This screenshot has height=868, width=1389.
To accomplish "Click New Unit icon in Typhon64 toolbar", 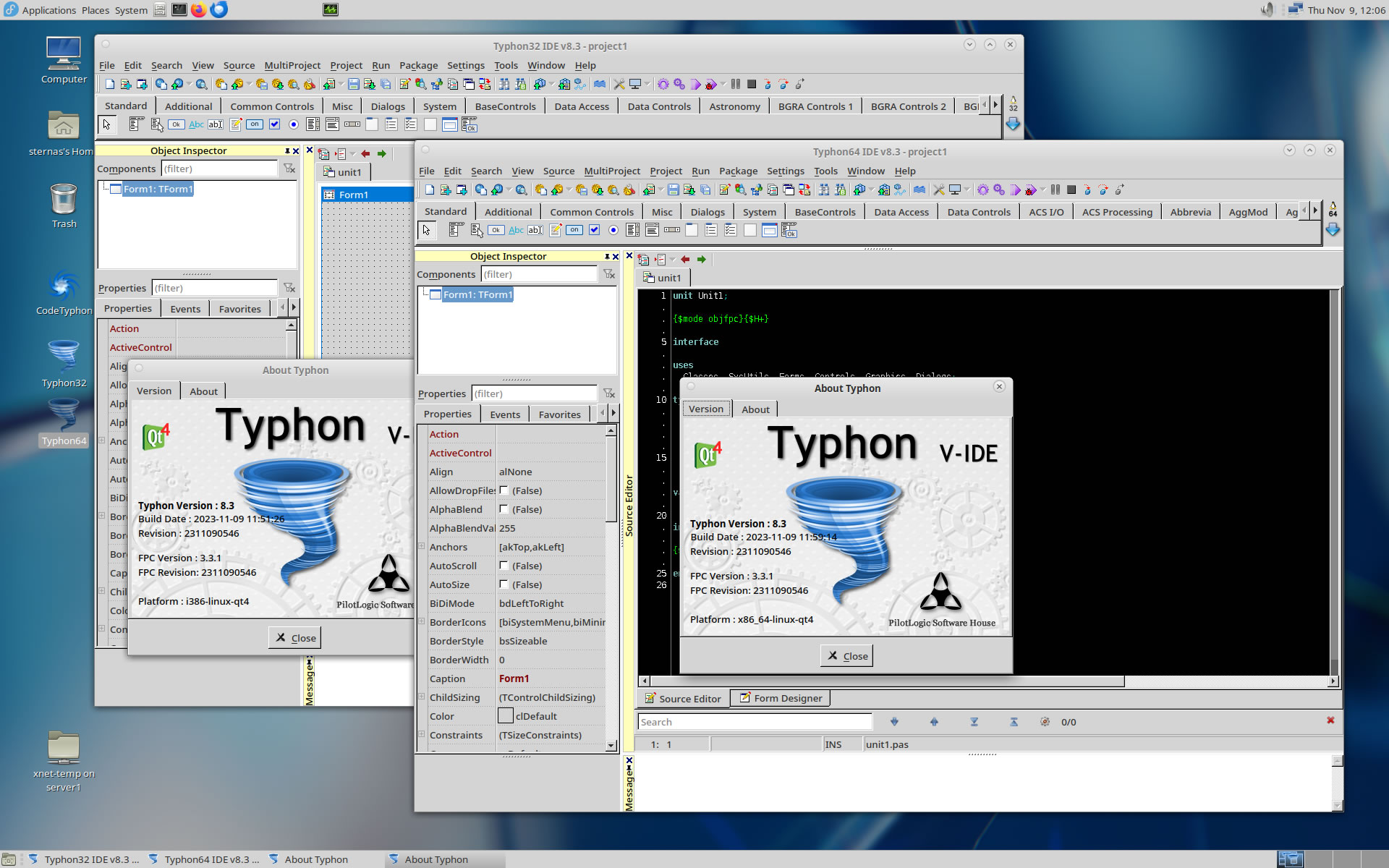I will tap(446, 190).
